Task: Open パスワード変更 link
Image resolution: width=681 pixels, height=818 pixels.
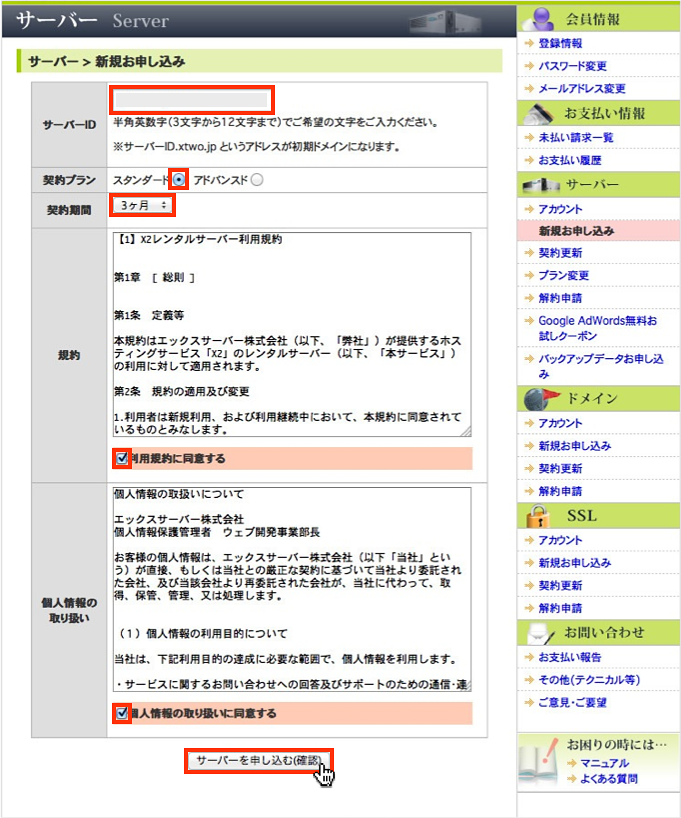Action: 572,66
